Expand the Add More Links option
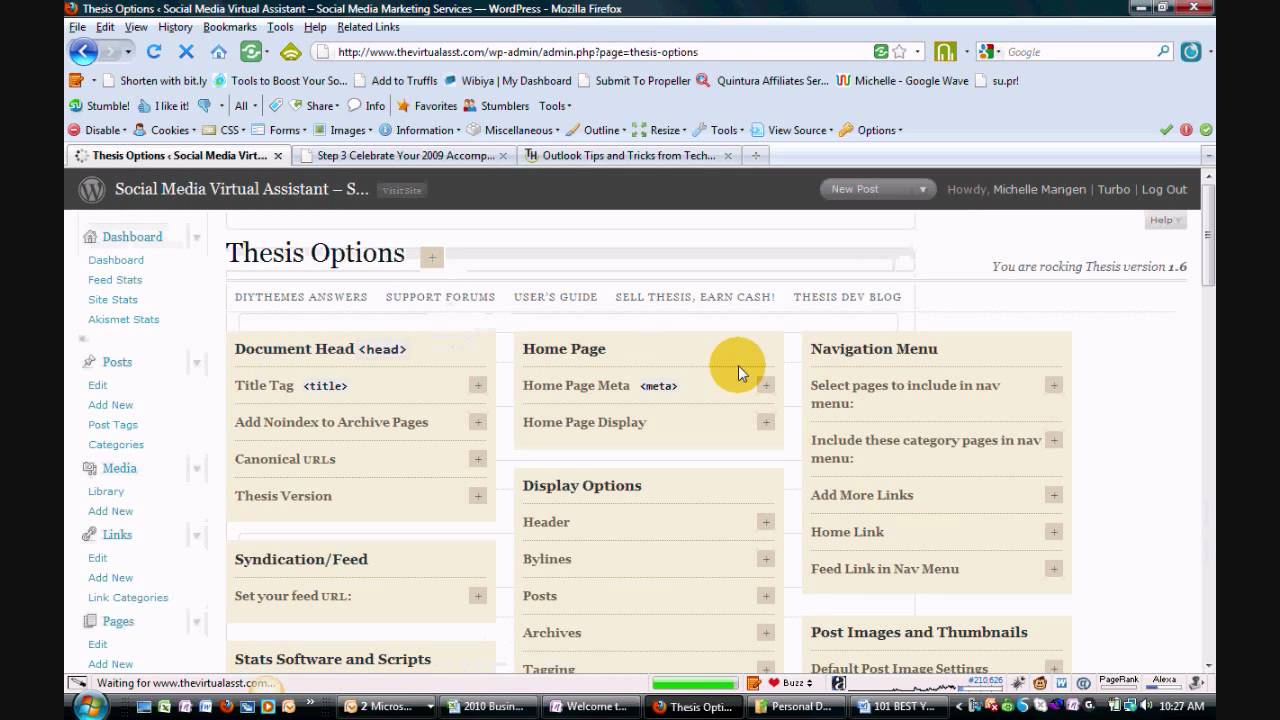Viewport: 1280px width, 720px height. 1054,495
